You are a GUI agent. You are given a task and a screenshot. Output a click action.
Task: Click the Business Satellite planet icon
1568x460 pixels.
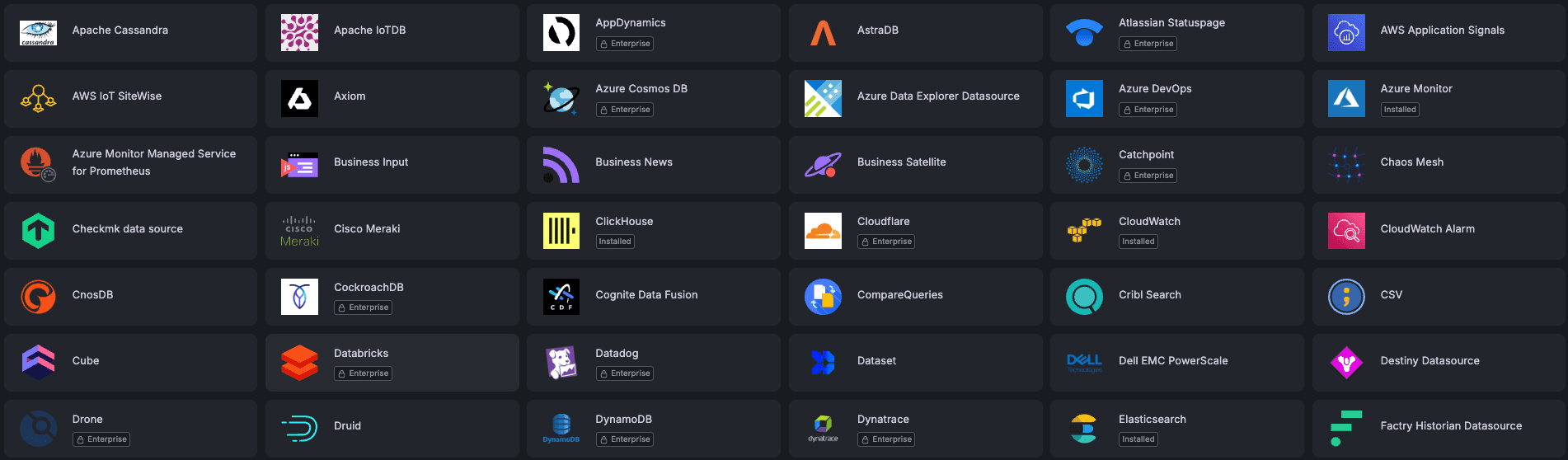(x=823, y=165)
